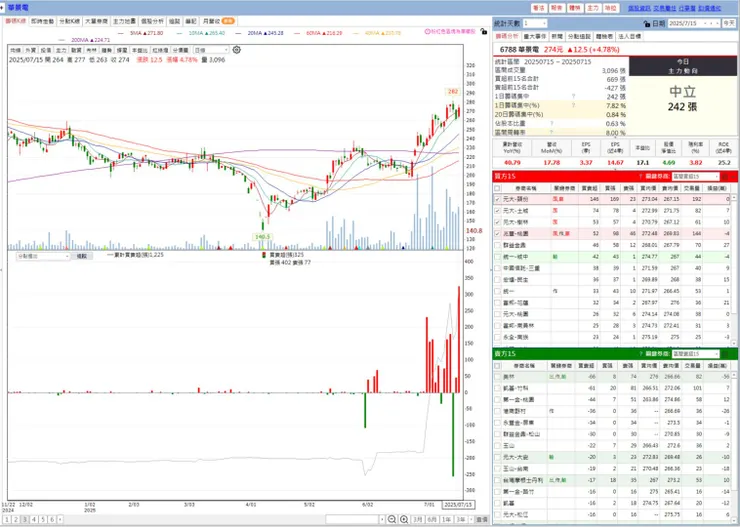The width and height of the screenshot is (740, 527).
Task: Toggle the lock icon beside chart legend
Action: pyautogui.click(x=483, y=32)
